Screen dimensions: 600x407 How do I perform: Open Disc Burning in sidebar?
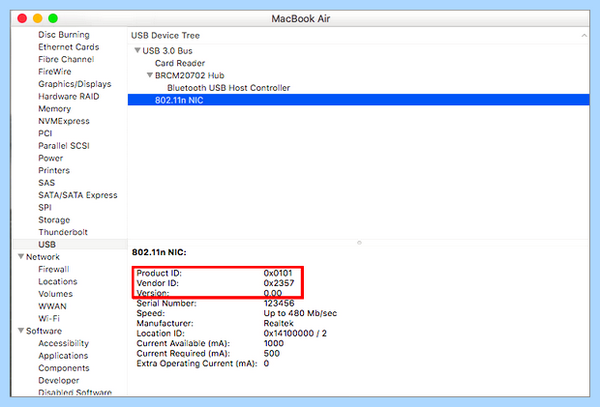coord(64,34)
